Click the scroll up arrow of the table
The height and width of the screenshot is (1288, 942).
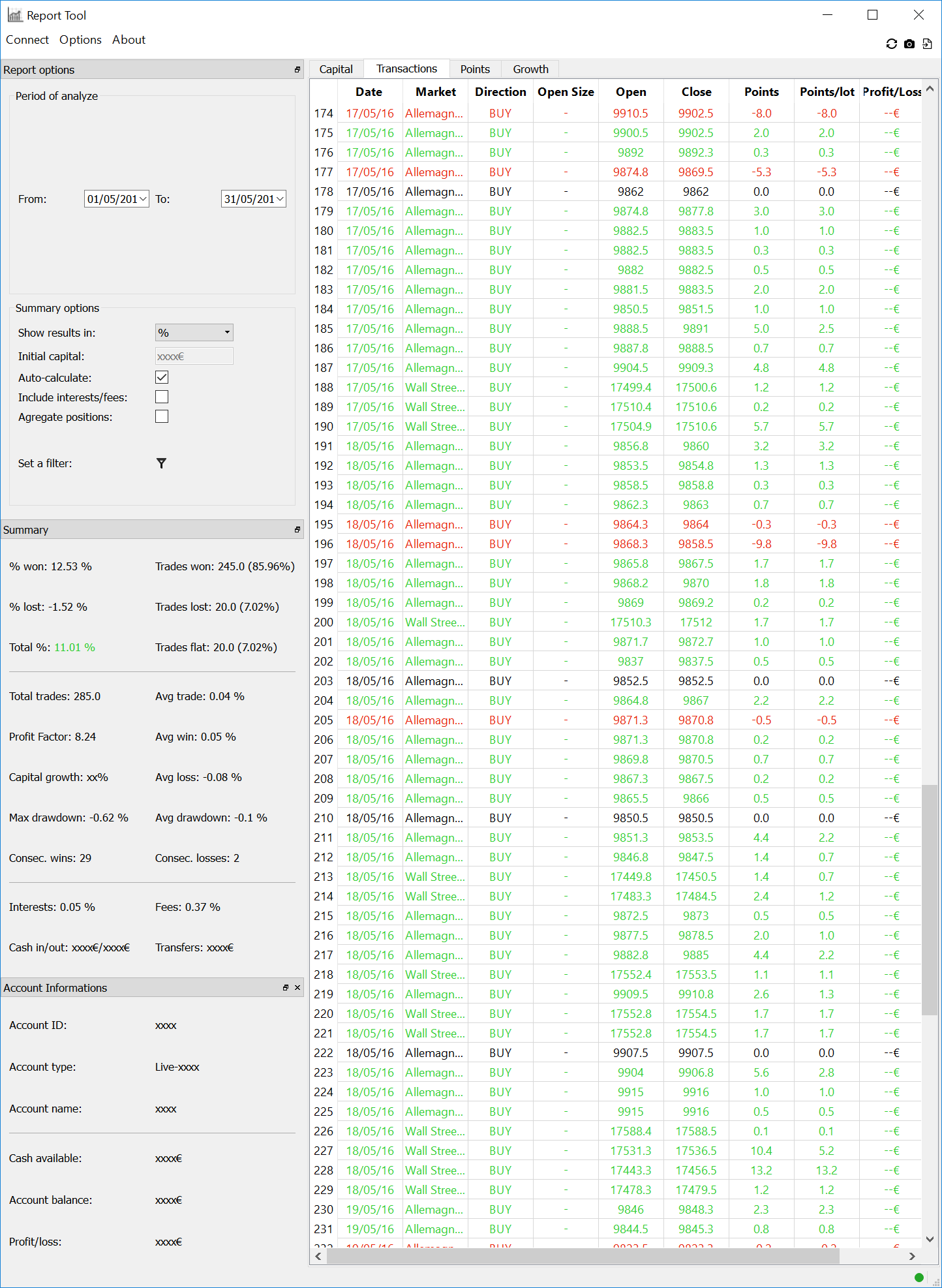click(x=930, y=89)
